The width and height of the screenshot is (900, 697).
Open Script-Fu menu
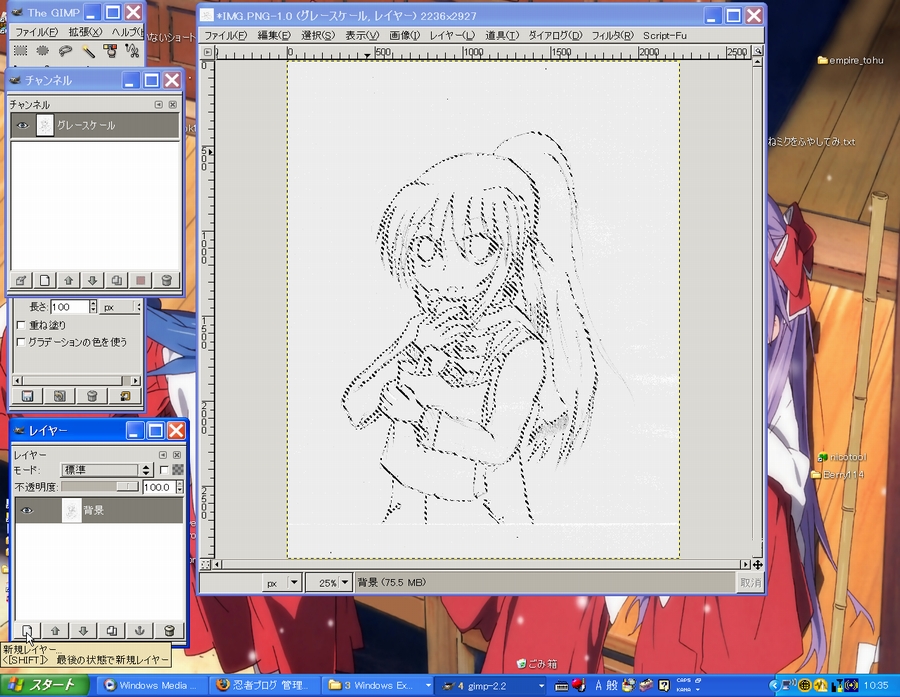[665, 36]
